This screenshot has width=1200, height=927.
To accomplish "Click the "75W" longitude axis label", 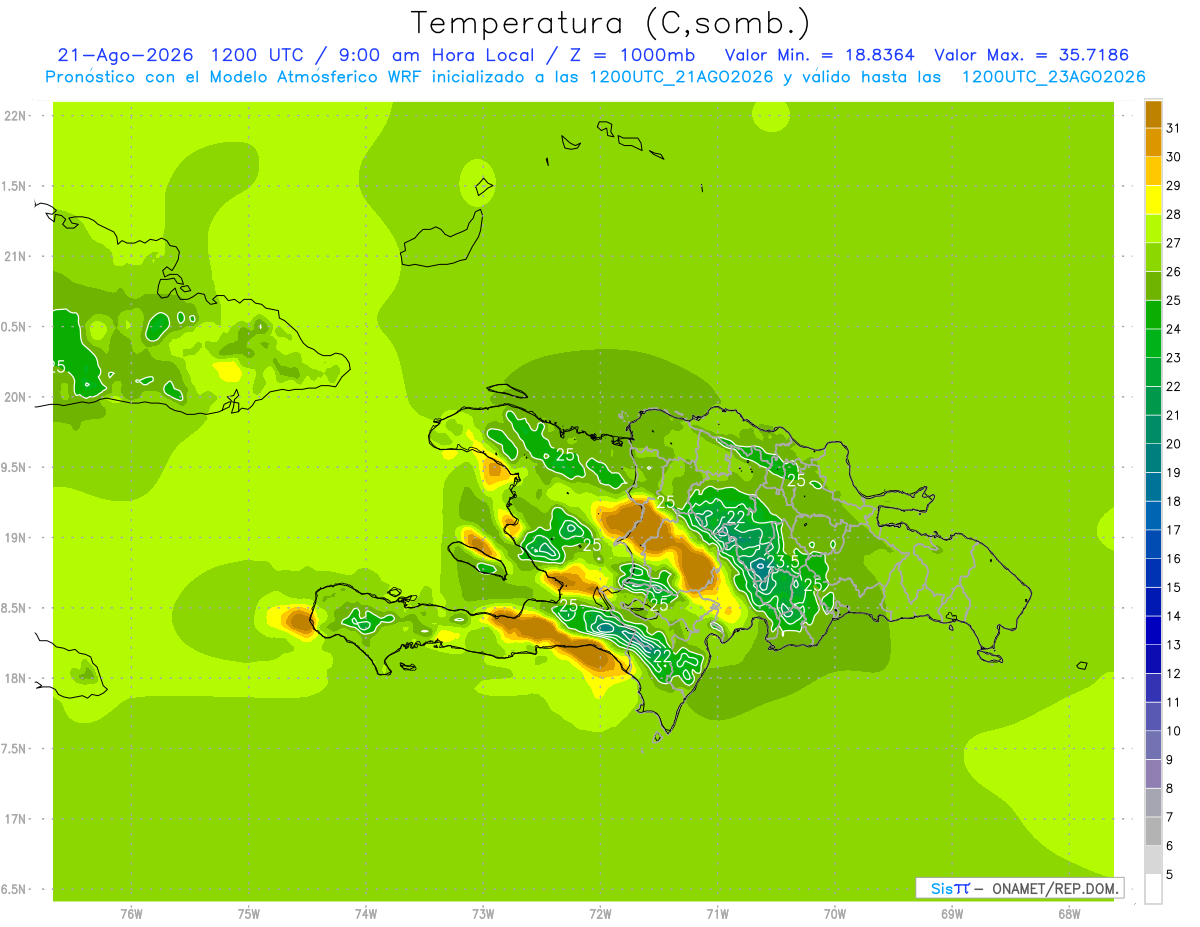I will click(249, 914).
